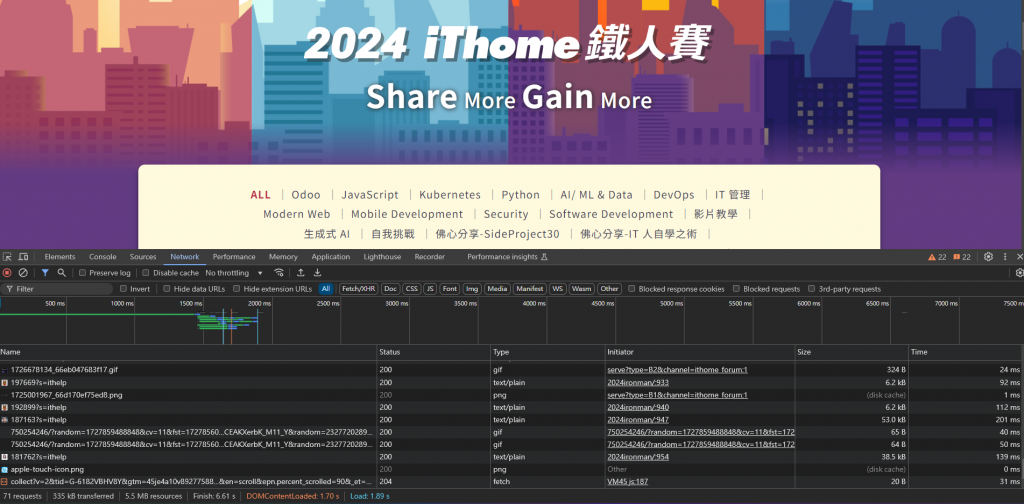
Task: Stop recording the network log
Action: (x=7, y=273)
